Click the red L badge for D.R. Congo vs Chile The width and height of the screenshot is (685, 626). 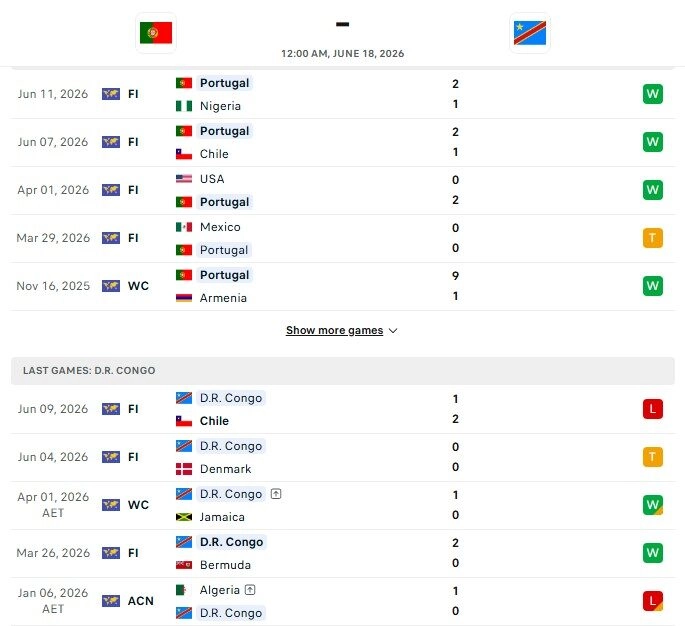click(x=653, y=409)
